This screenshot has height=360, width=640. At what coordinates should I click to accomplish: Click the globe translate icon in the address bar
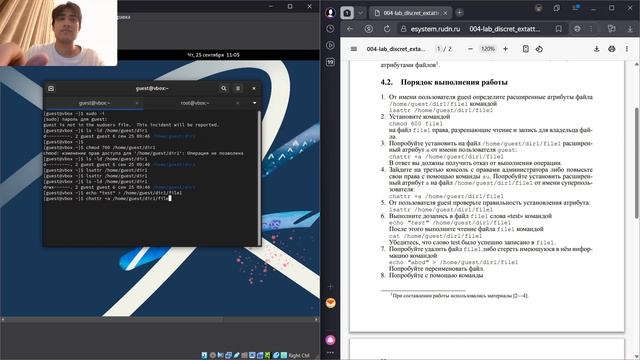(x=577, y=29)
